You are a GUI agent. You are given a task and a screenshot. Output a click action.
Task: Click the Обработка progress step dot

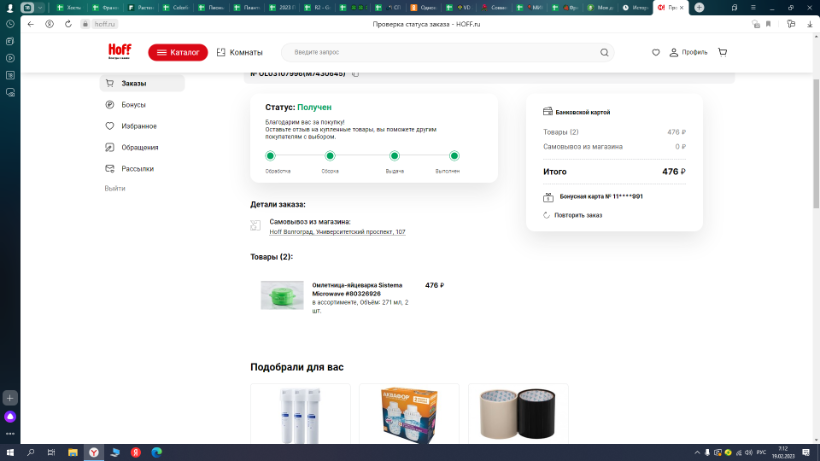(270, 156)
